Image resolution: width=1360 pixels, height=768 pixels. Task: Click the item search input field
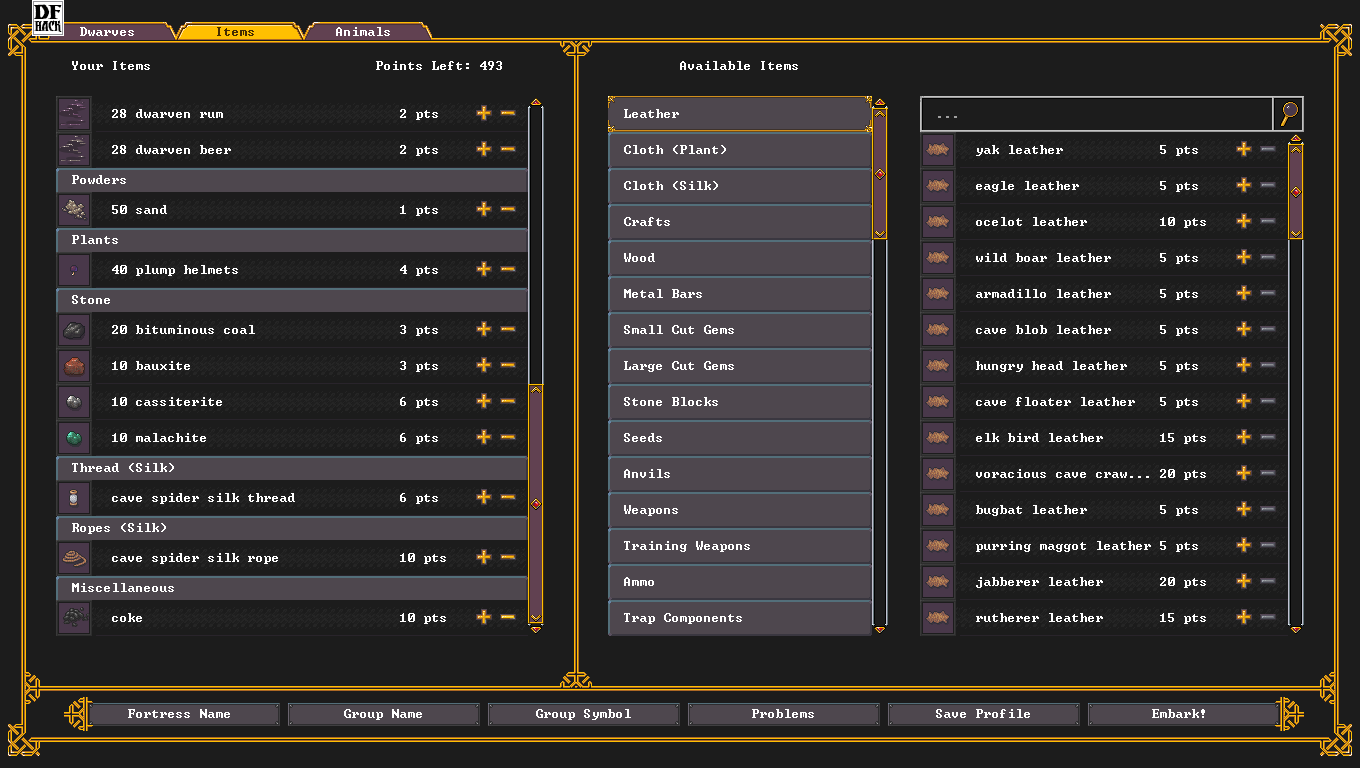[x=1096, y=114]
